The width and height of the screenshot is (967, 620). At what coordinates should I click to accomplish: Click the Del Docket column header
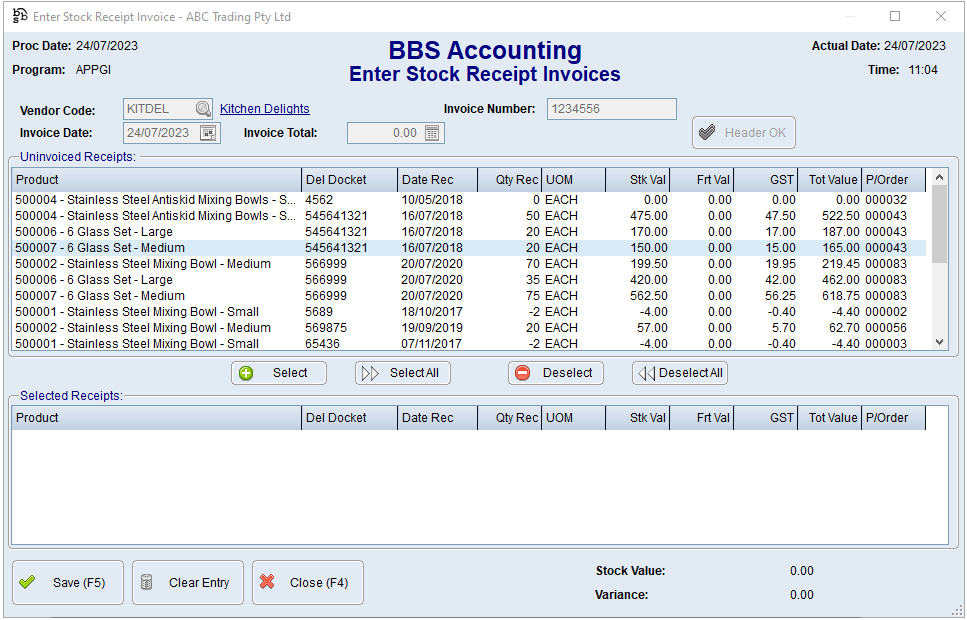click(x=349, y=180)
